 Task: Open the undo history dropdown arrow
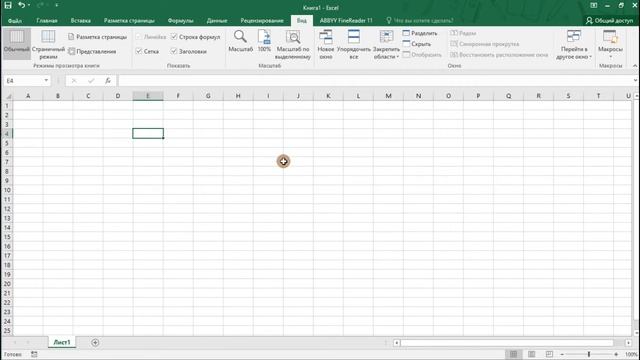[x=29, y=5]
